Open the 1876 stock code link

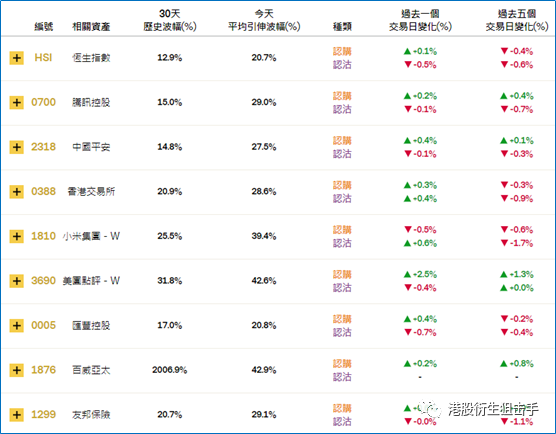coord(43,370)
